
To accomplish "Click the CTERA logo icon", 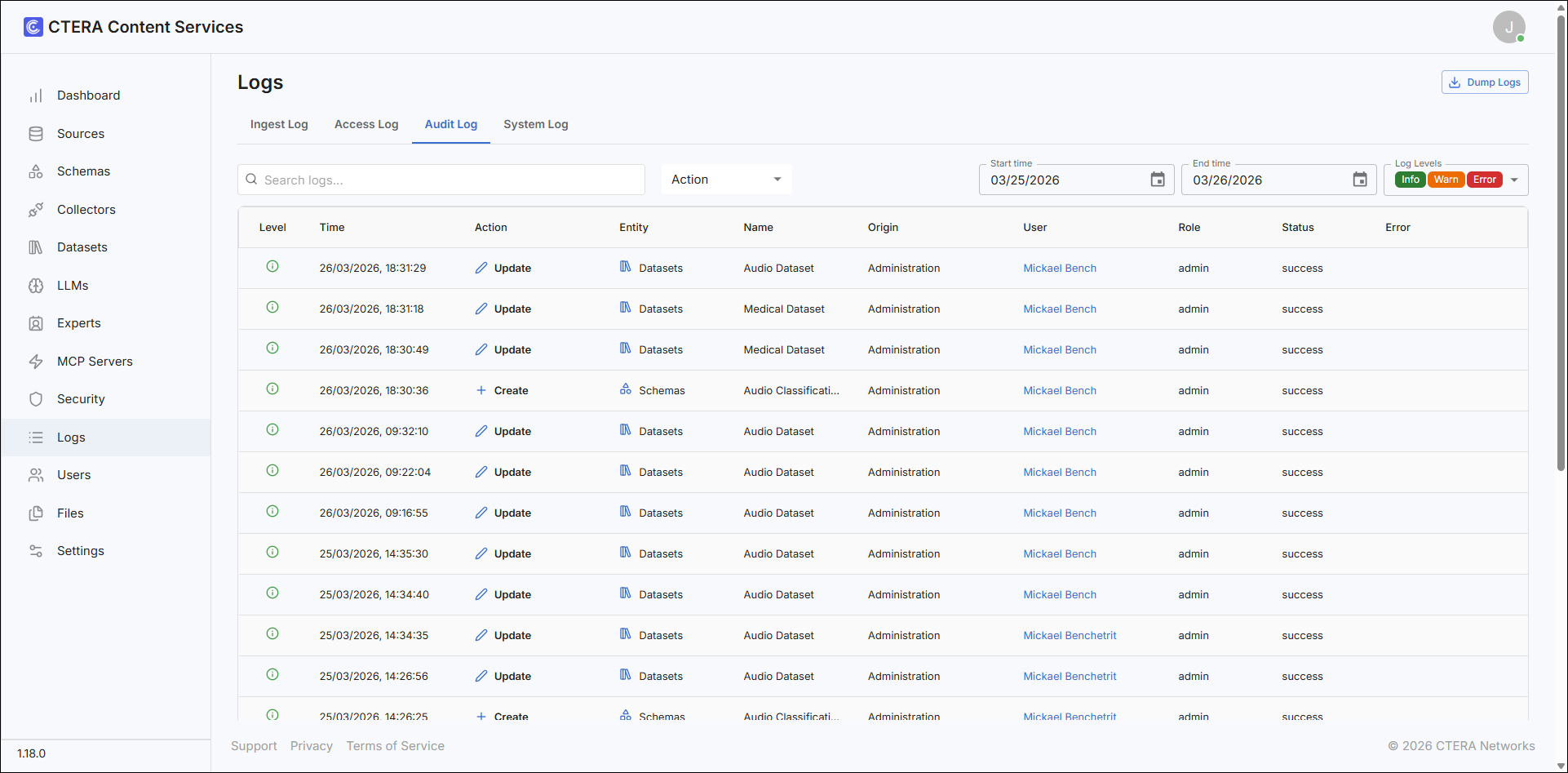I will point(33,27).
